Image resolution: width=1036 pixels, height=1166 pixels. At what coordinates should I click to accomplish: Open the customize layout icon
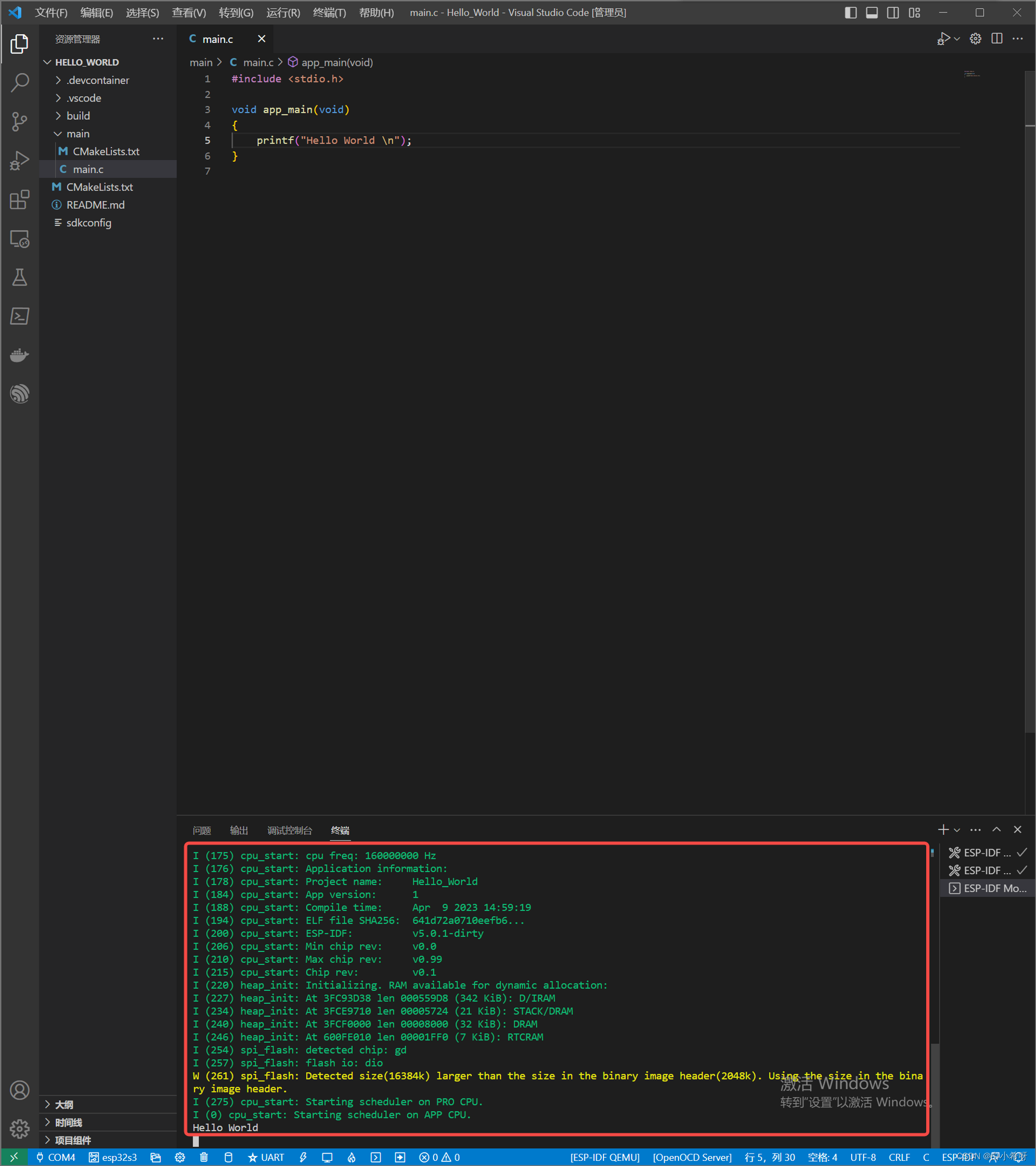point(915,12)
